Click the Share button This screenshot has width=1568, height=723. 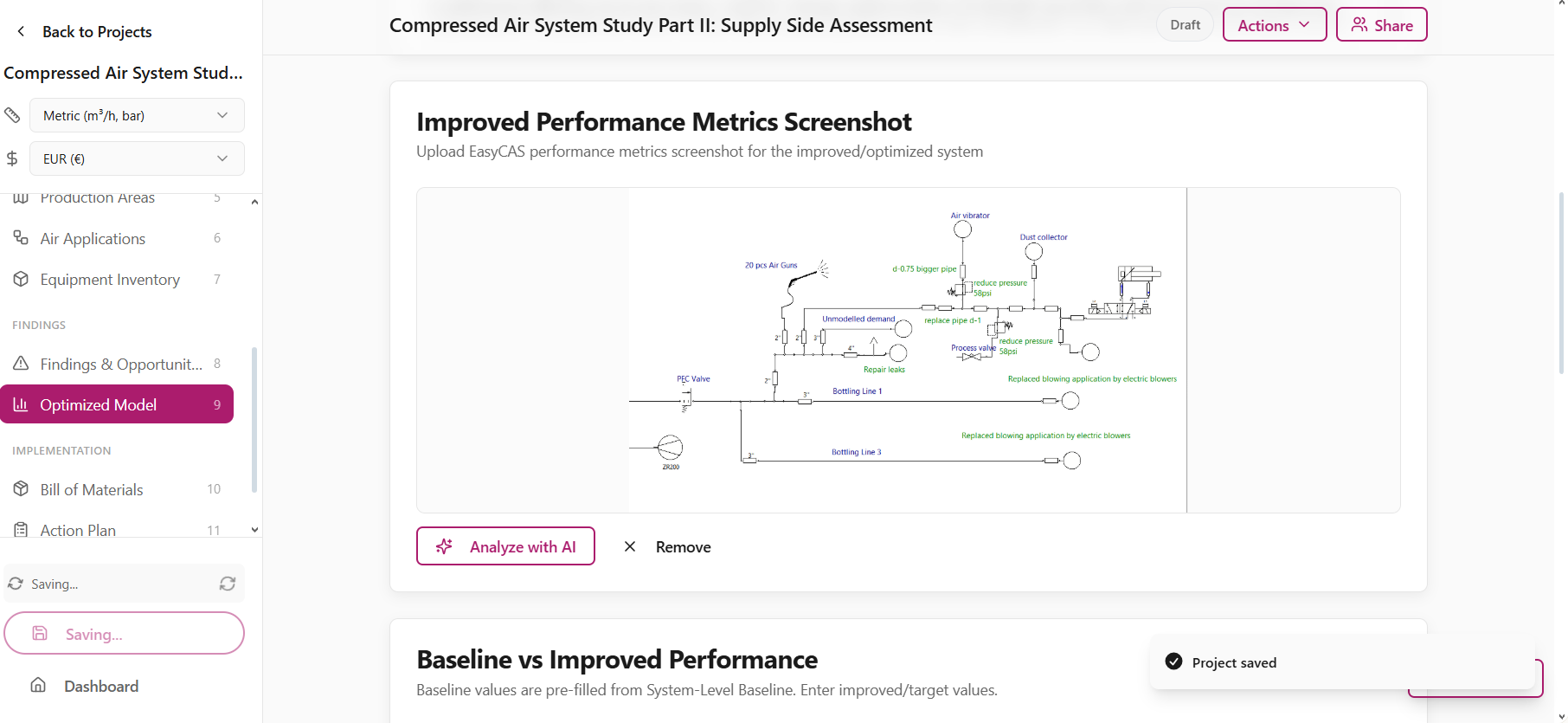[x=1381, y=25]
